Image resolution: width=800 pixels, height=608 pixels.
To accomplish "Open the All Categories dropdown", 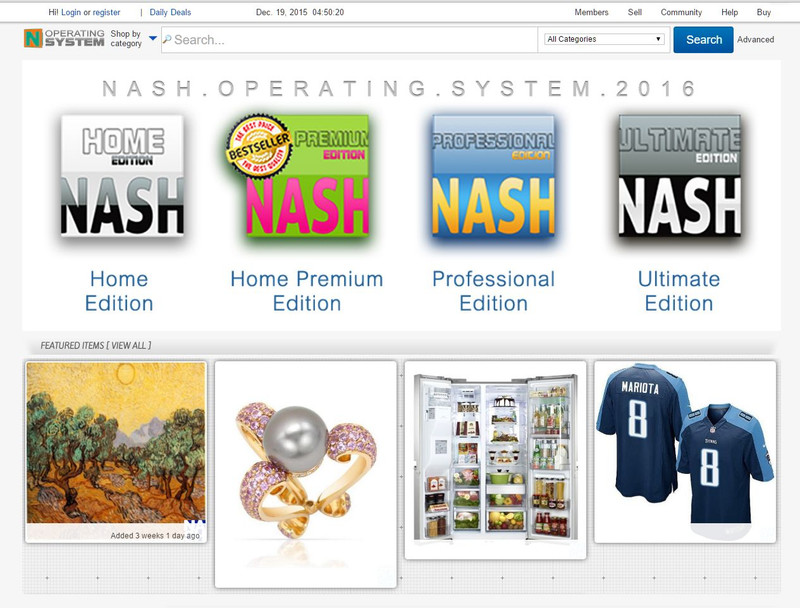I will point(604,39).
